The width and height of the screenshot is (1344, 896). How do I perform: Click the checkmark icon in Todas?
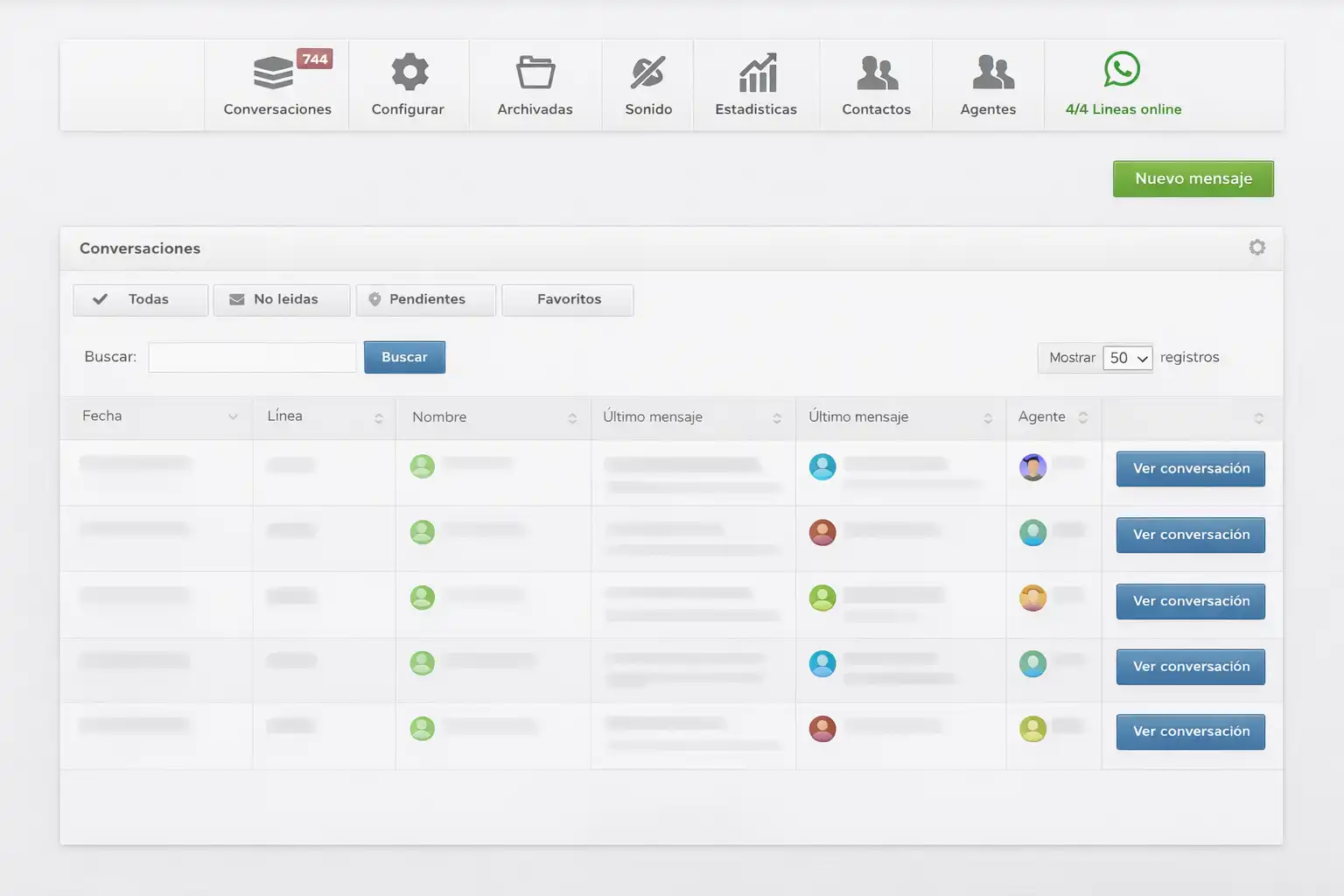click(x=101, y=299)
